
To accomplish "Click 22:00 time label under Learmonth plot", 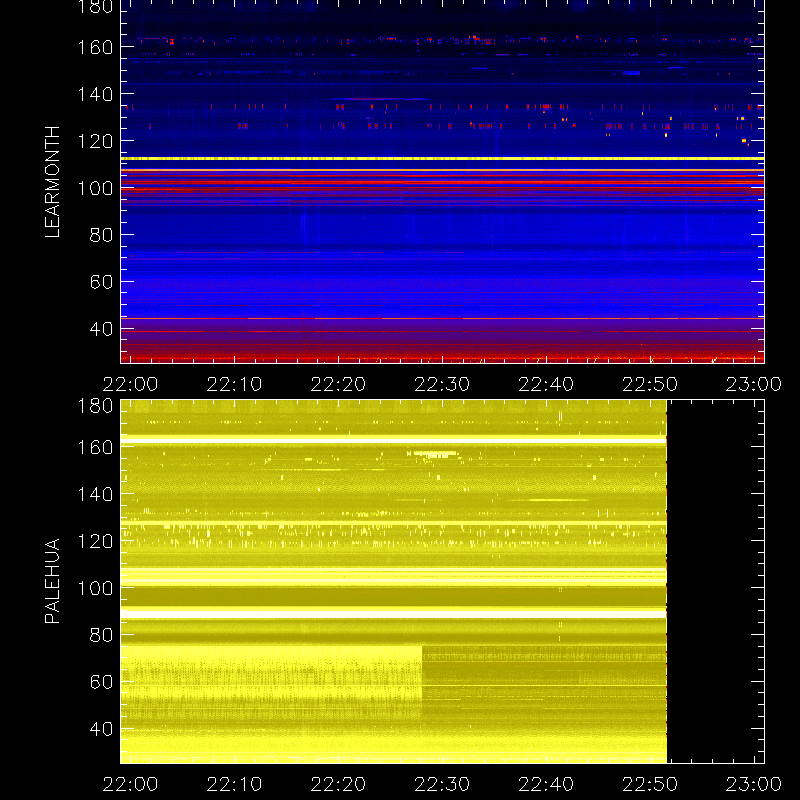I will [x=130, y=384].
